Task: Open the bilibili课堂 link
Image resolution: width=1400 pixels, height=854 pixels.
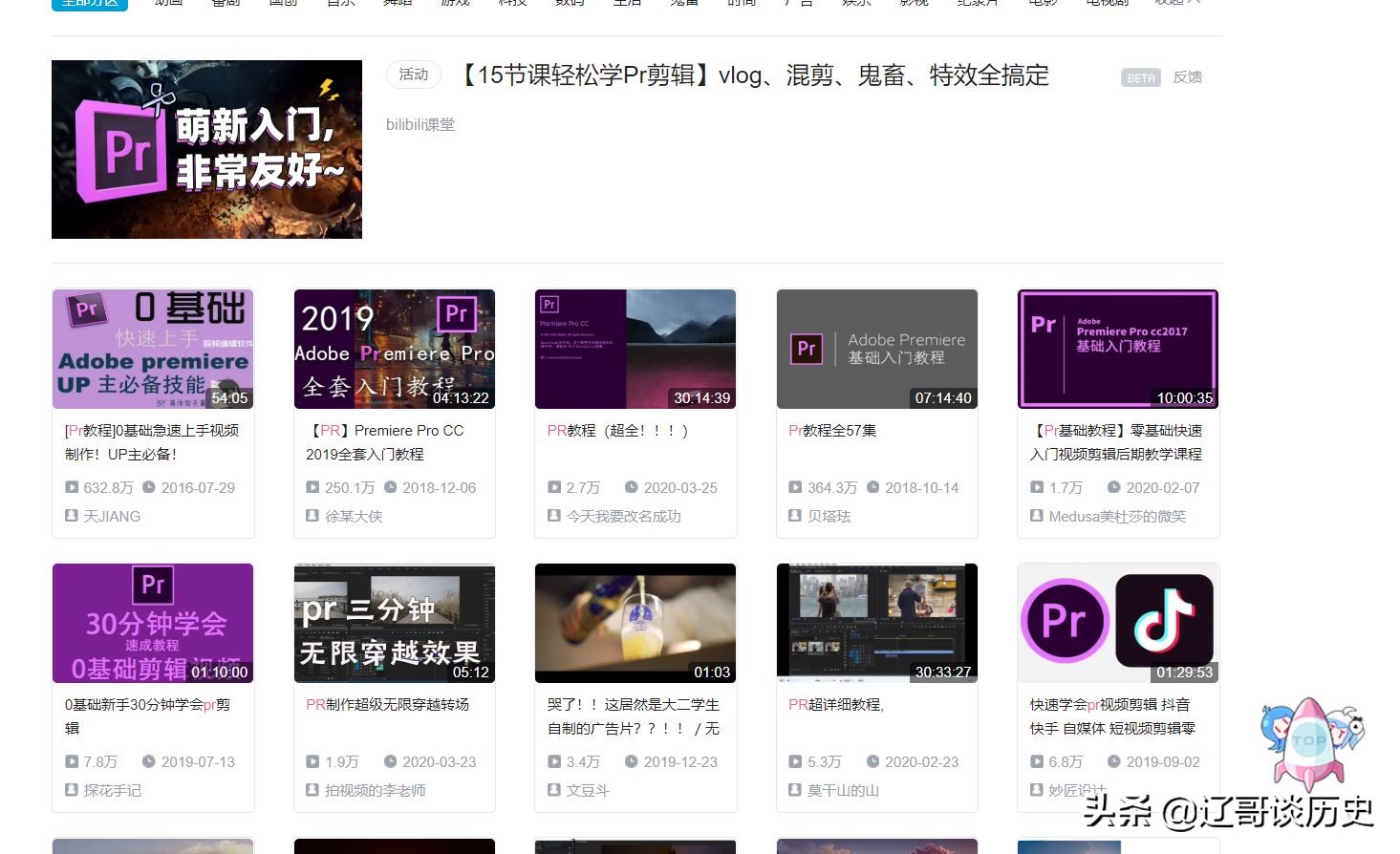Action: (420, 124)
